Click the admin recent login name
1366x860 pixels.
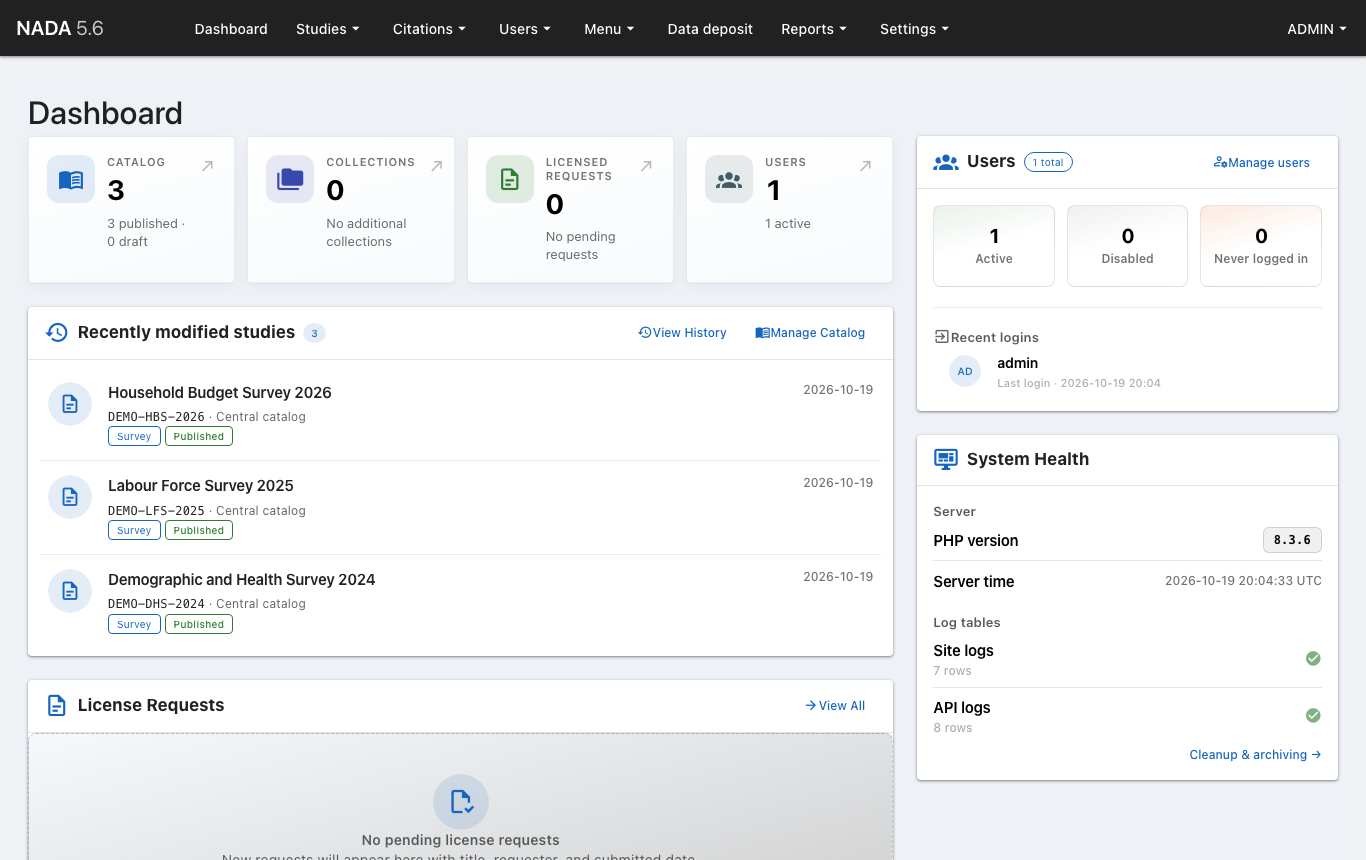(1018, 363)
